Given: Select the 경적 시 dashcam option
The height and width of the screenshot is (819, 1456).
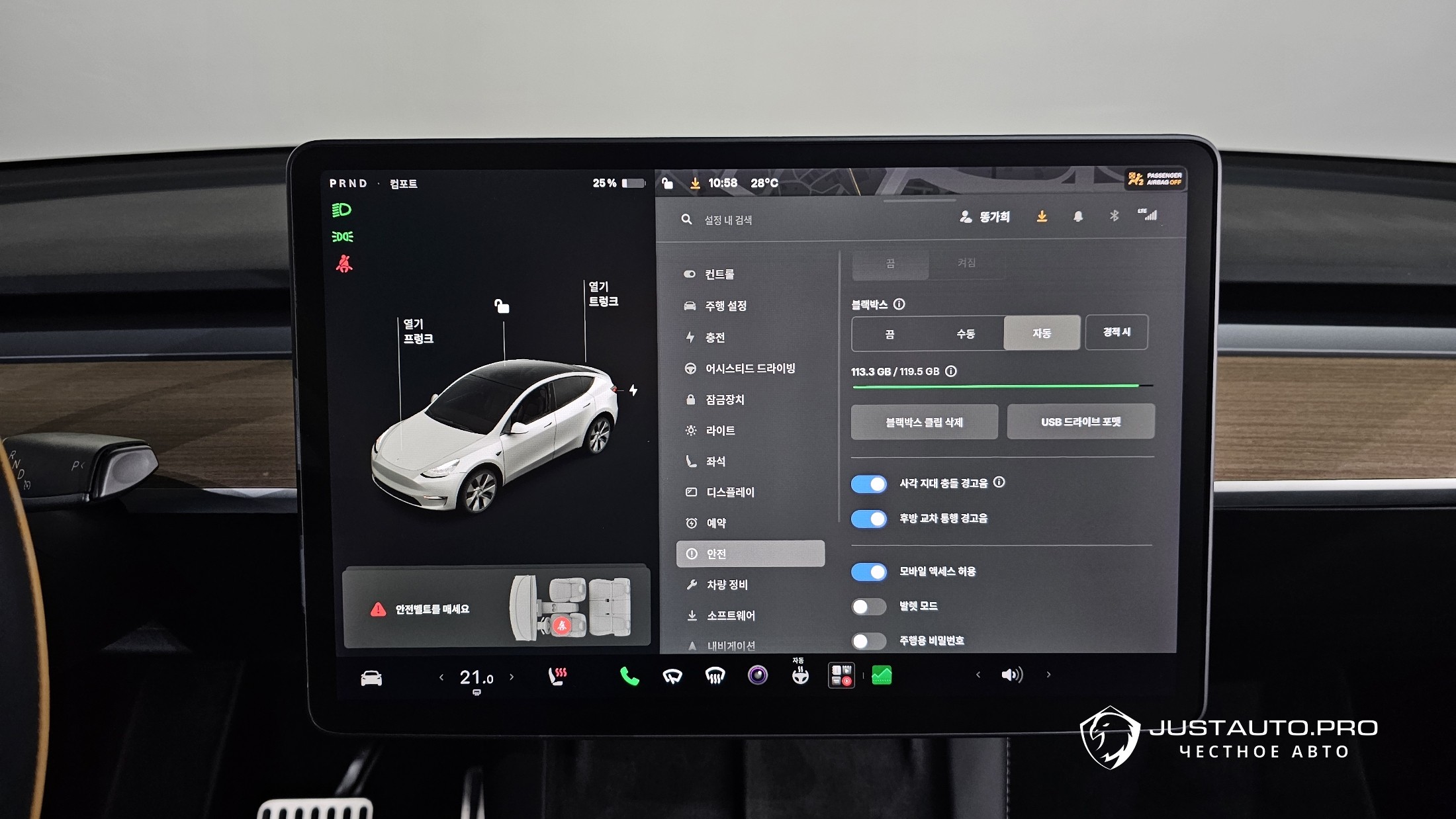Looking at the screenshot, I should [1116, 332].
